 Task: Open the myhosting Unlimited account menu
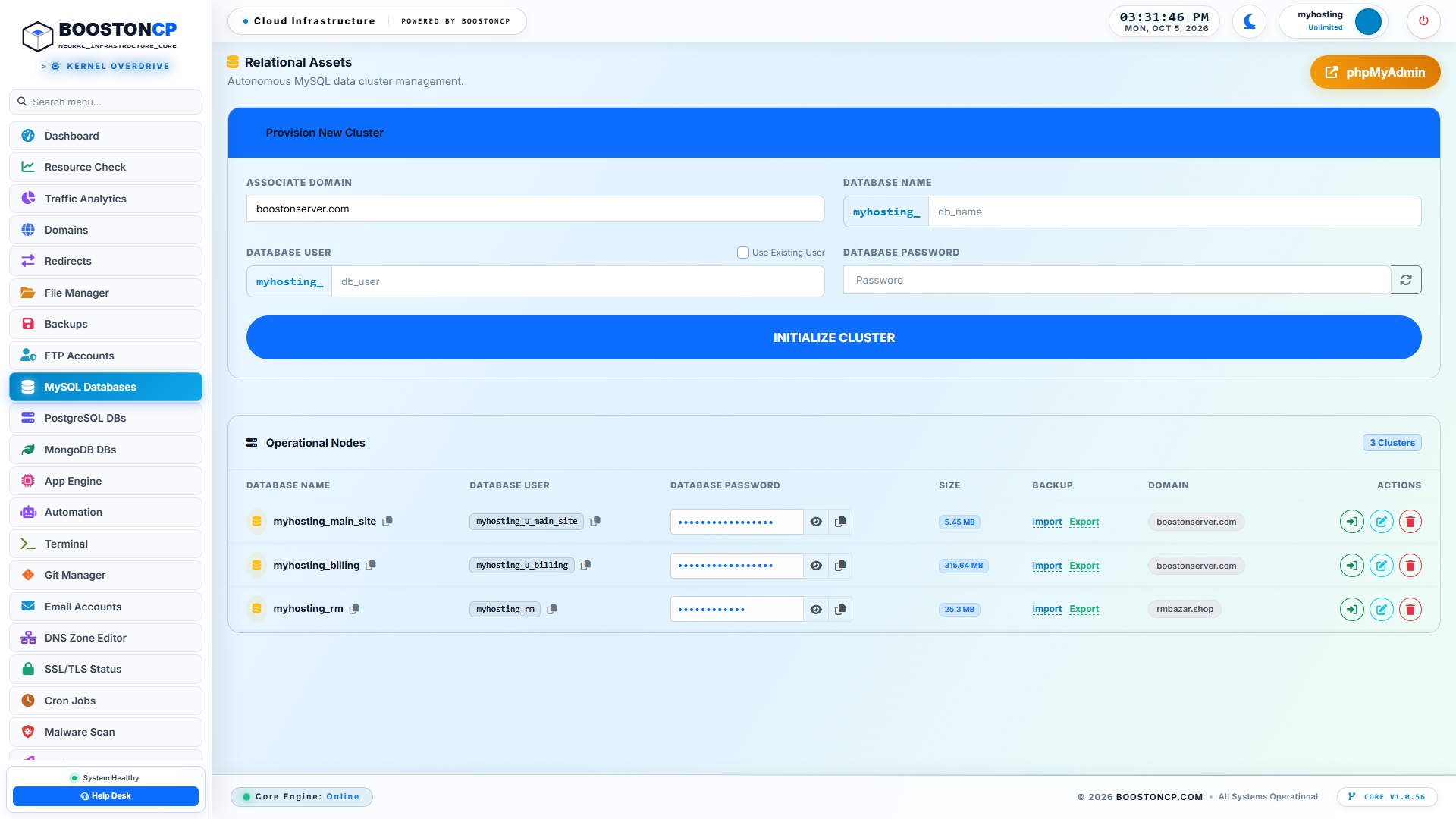point(1333,21)
